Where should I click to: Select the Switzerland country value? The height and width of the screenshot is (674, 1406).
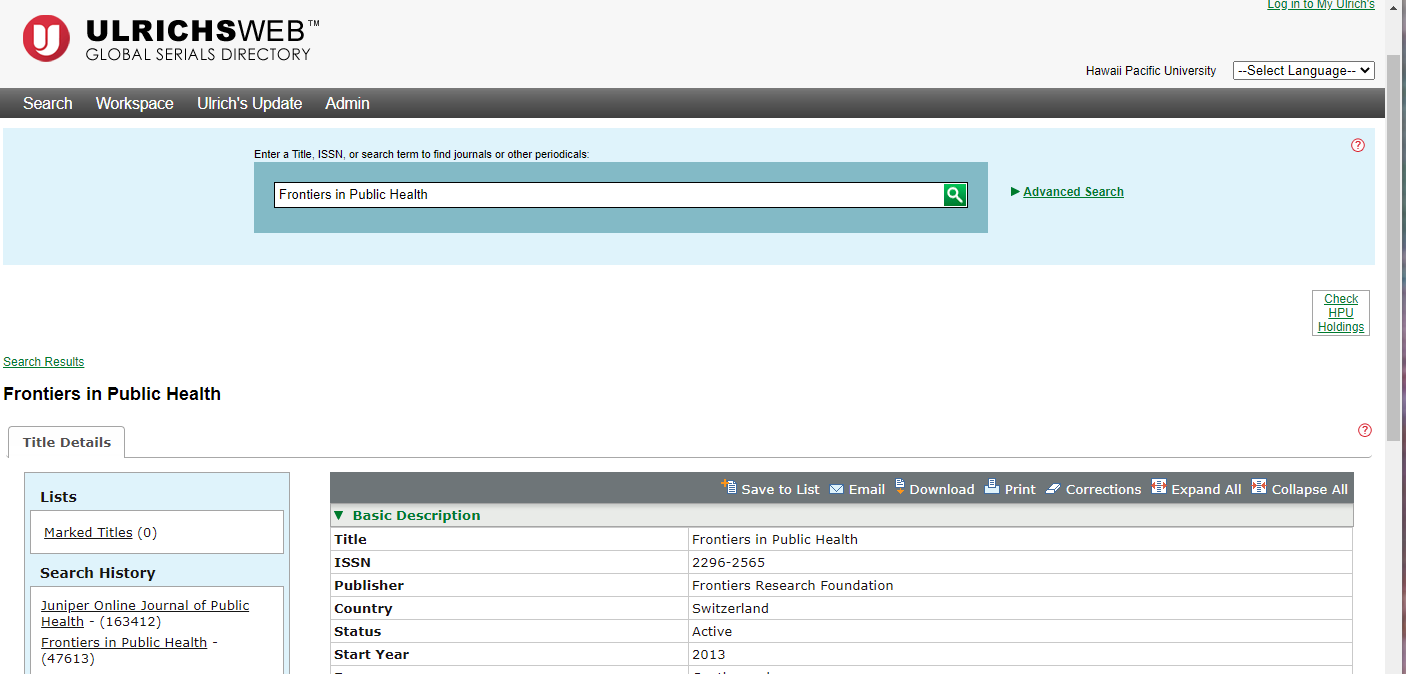tap(730, 609)
